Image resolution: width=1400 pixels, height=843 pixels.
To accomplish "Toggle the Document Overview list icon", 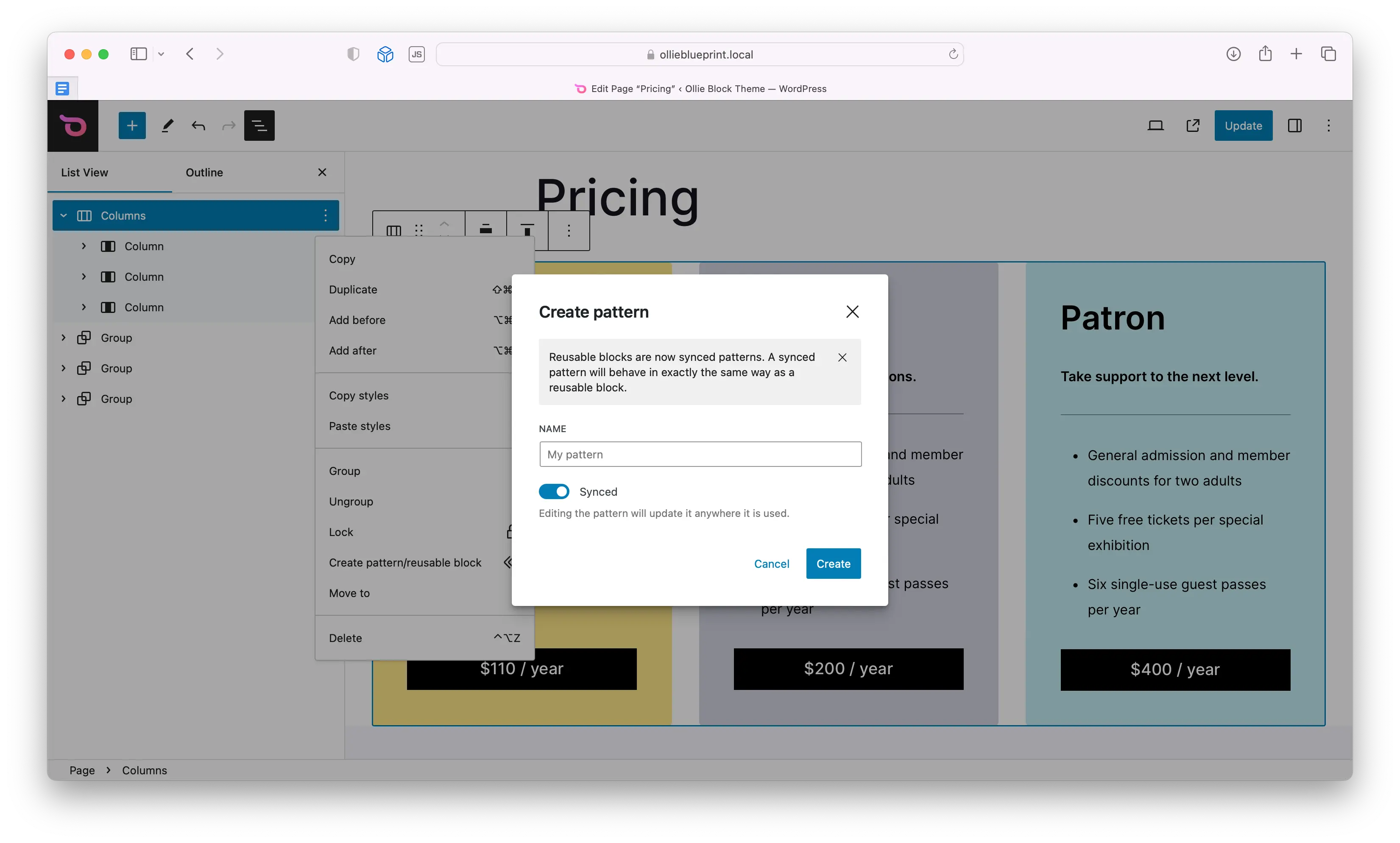I will pyautogui.click(x=259, y=126).
